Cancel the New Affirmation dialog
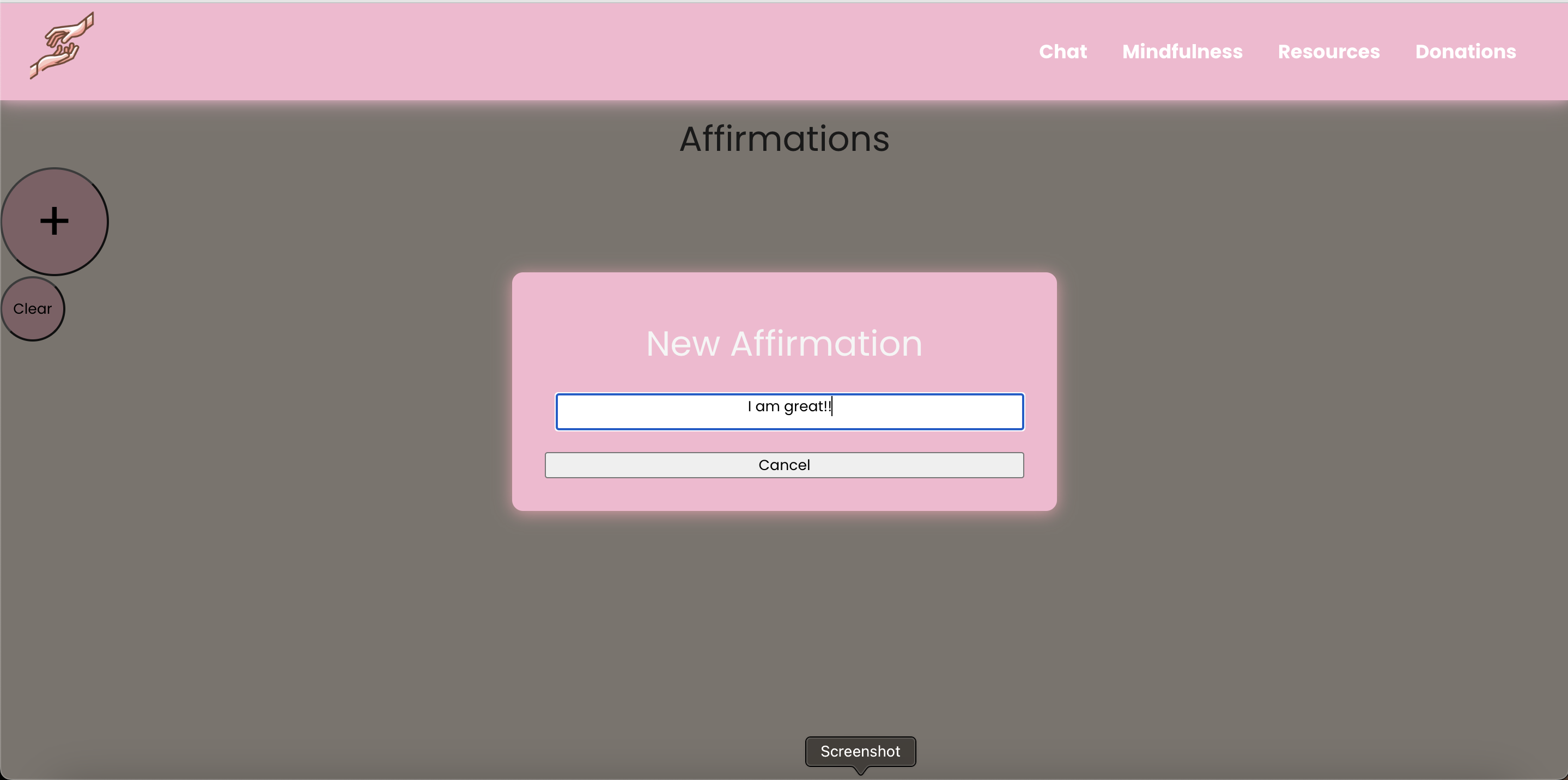The image size is (1568, 780). click(x=784, y=465)
